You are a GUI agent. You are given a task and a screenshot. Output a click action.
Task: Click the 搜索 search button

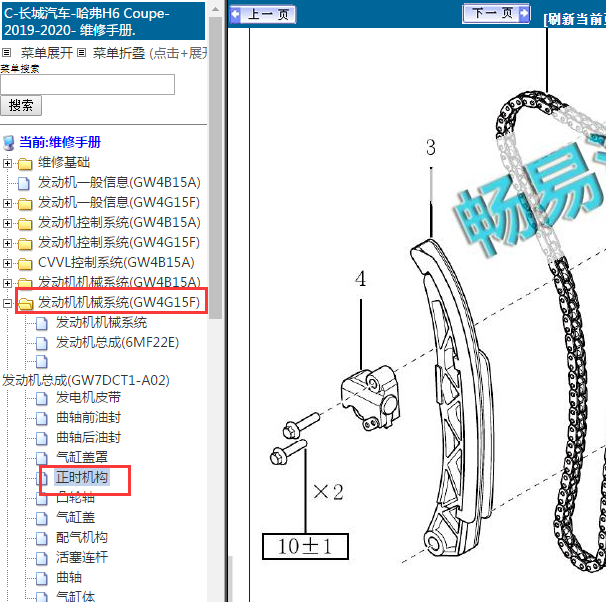(21, 105)
